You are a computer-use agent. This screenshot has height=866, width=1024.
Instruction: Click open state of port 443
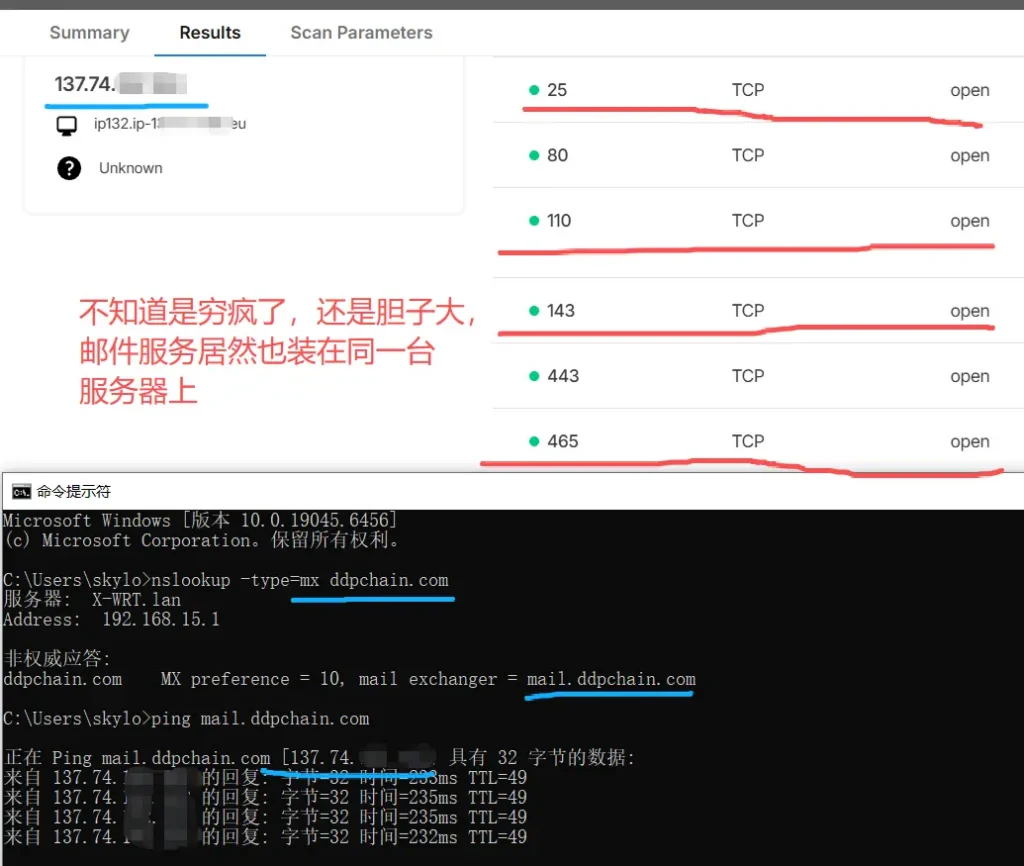point(970,376)
